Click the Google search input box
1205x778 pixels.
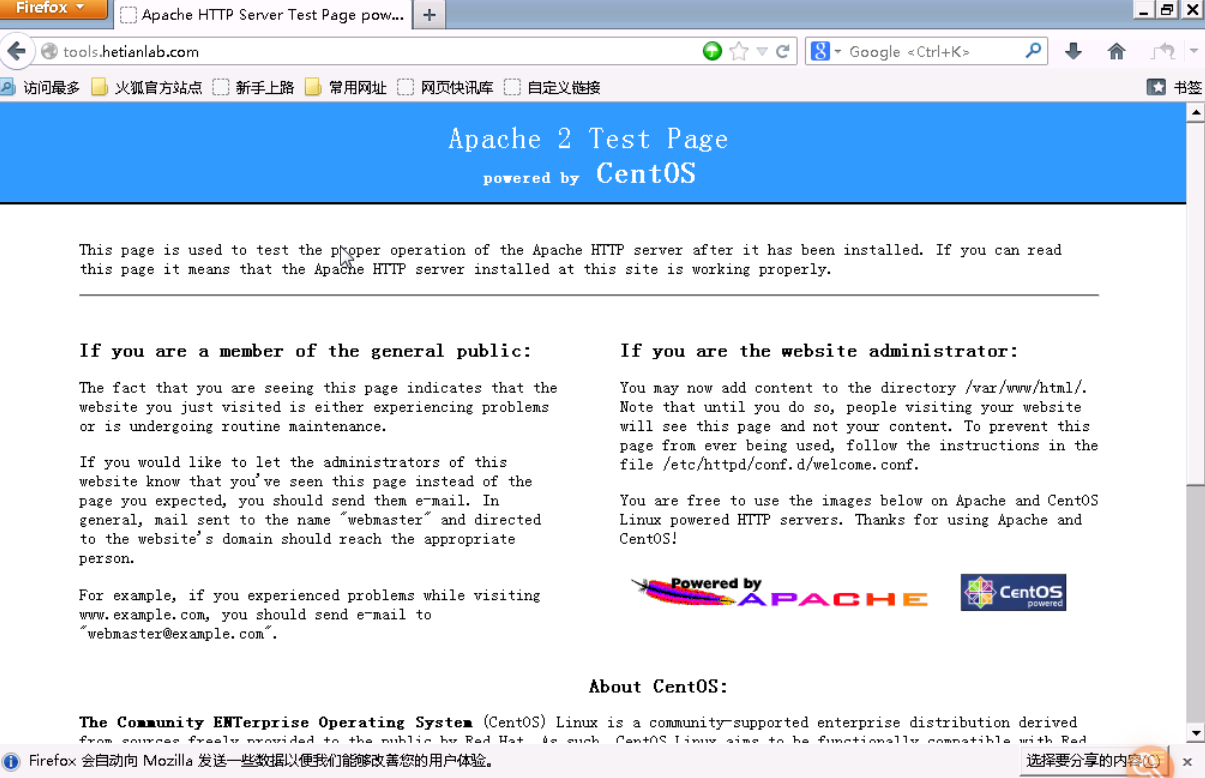(x=932, y=51)
